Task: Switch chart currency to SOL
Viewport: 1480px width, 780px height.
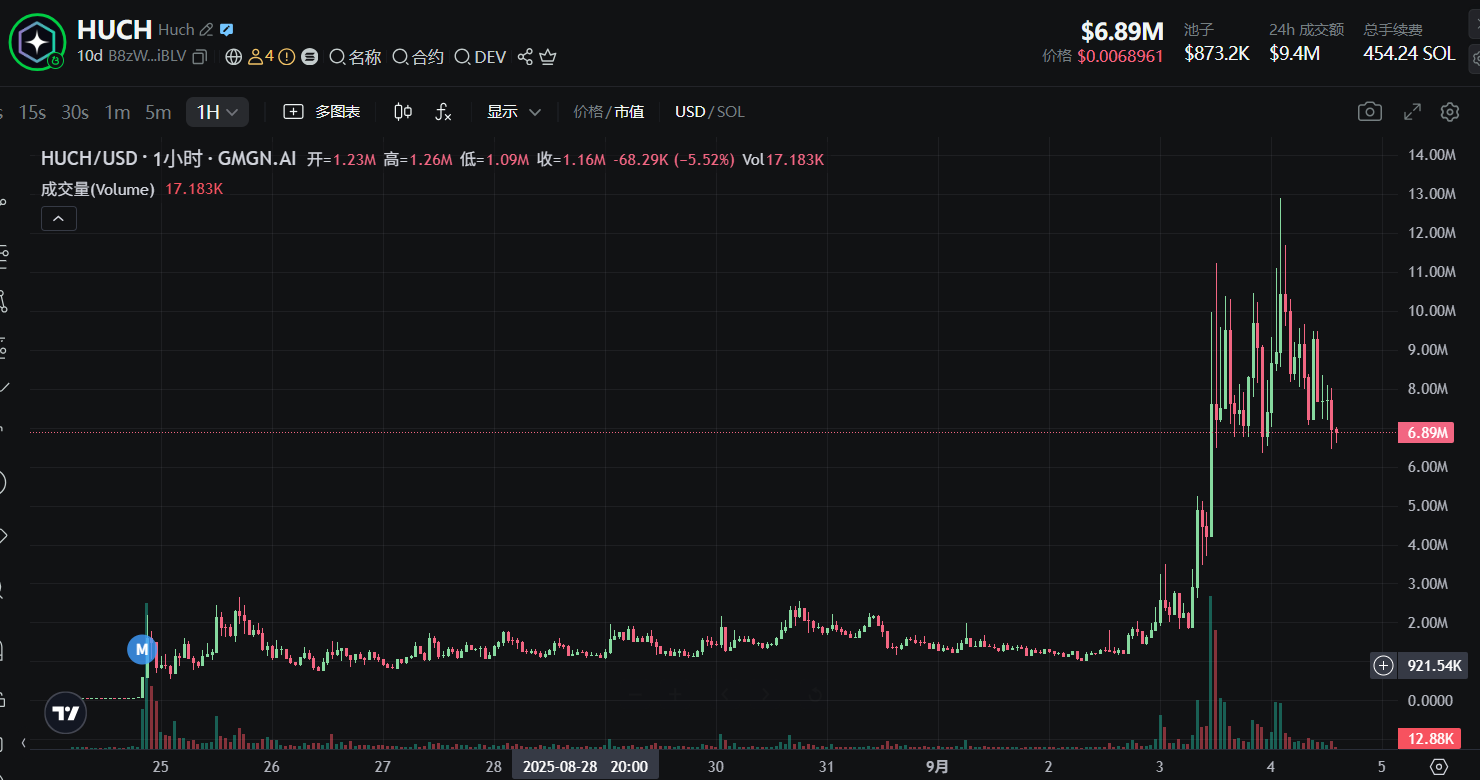Action: coord(731,112)
